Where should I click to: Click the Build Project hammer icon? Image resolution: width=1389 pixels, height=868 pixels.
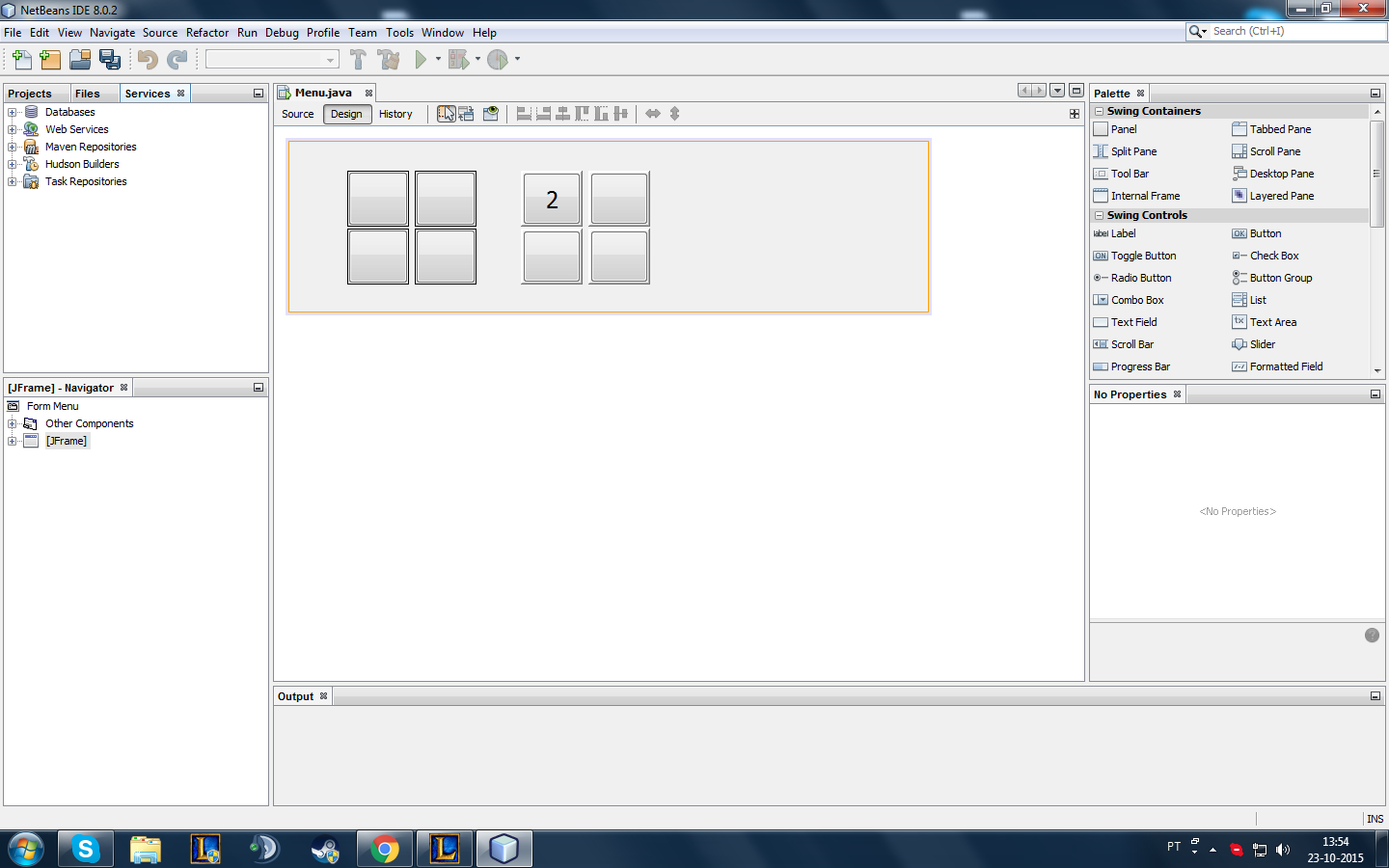point(358,60)
